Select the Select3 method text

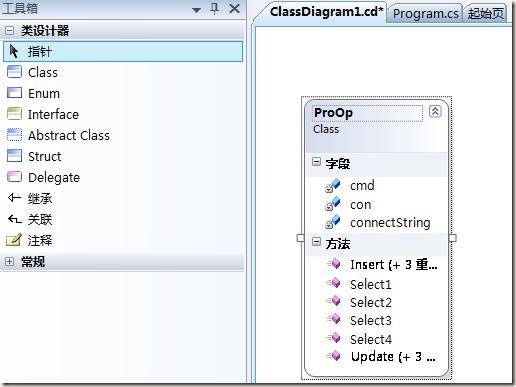(x=371, y=320)
